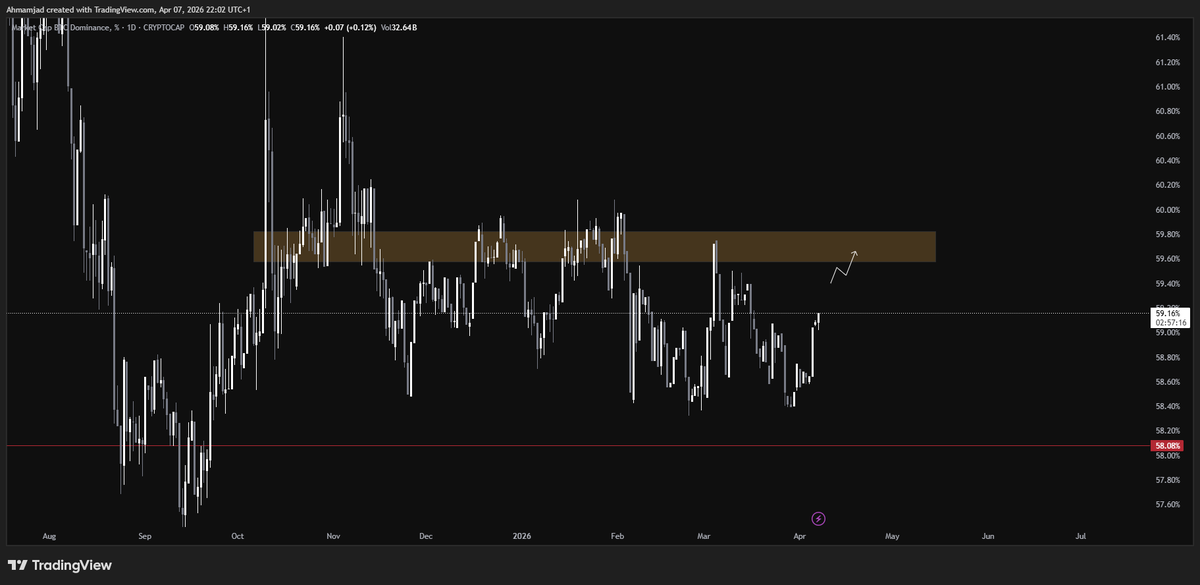Click the 60.00% level on price axis
1200x585 pixels.
(1167, 210)
